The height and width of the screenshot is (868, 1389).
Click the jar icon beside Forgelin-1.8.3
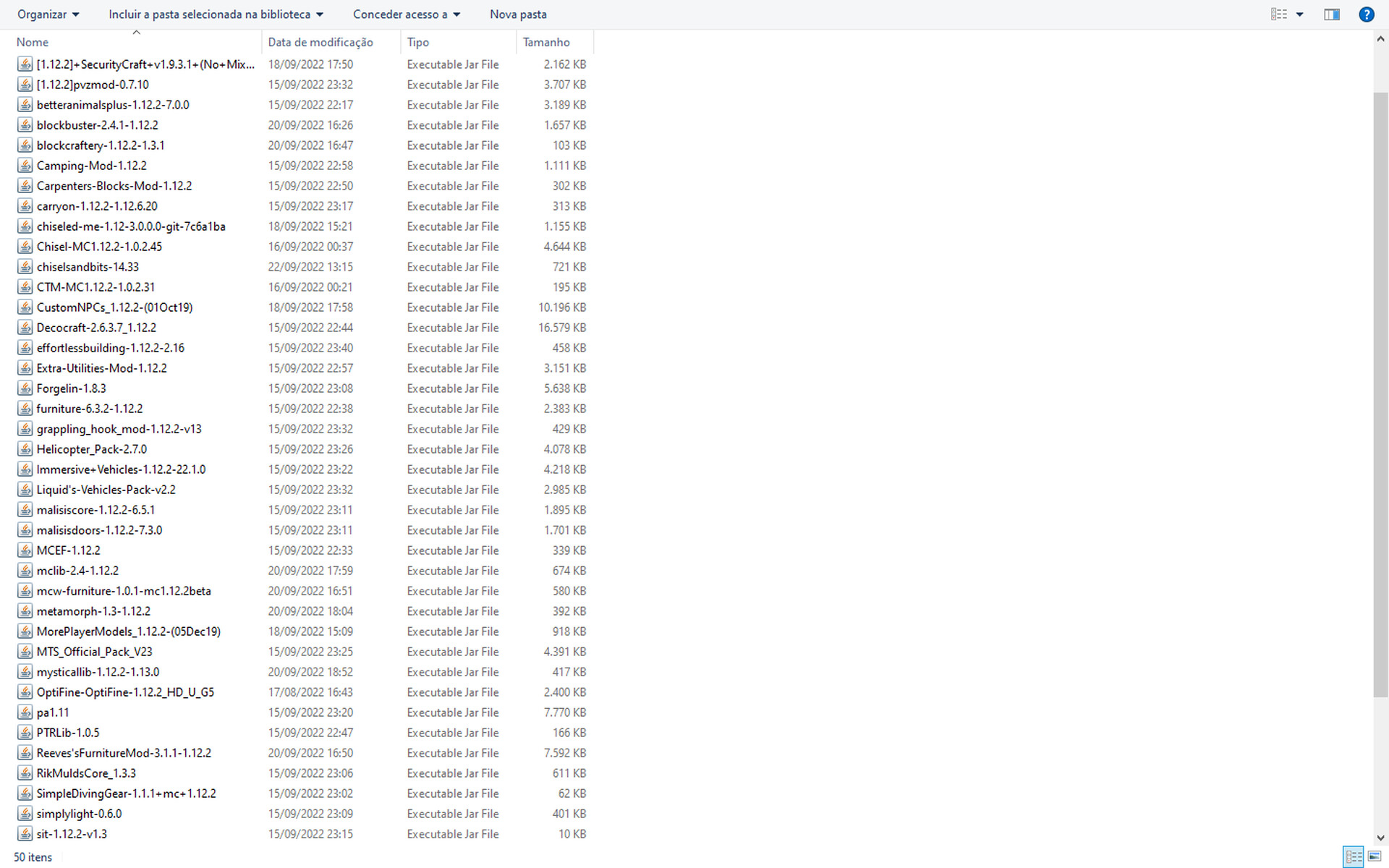point(25,388)
